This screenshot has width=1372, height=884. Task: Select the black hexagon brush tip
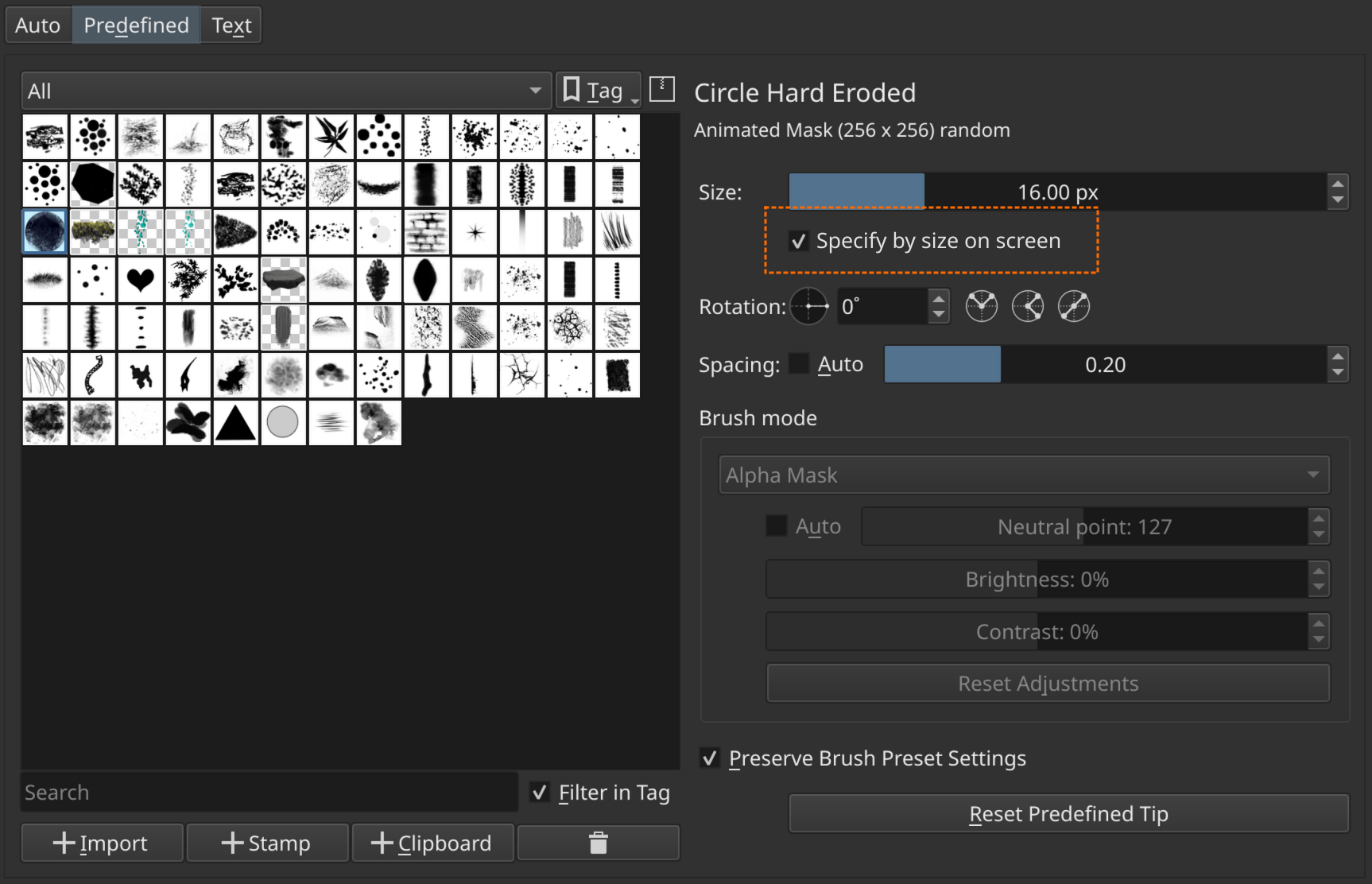coord(93,184)
